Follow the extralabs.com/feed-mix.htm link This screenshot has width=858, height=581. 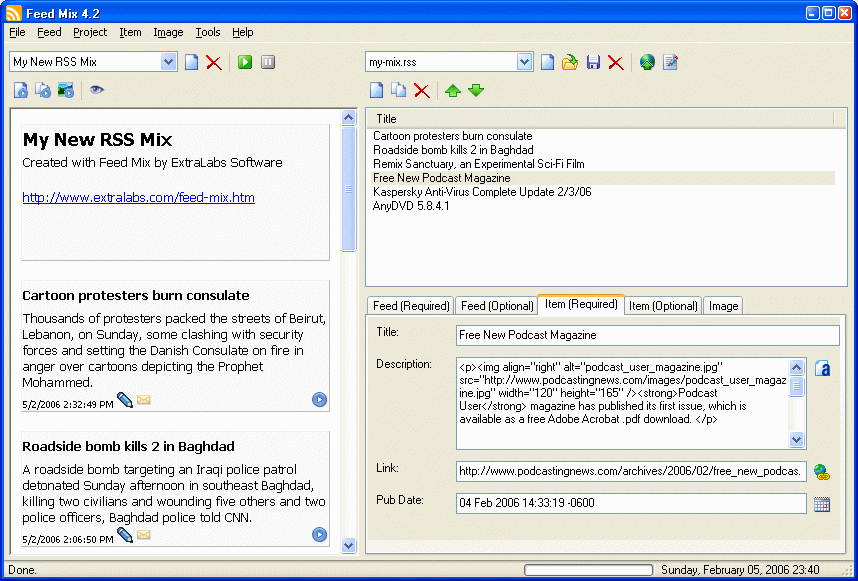[138, 197]
